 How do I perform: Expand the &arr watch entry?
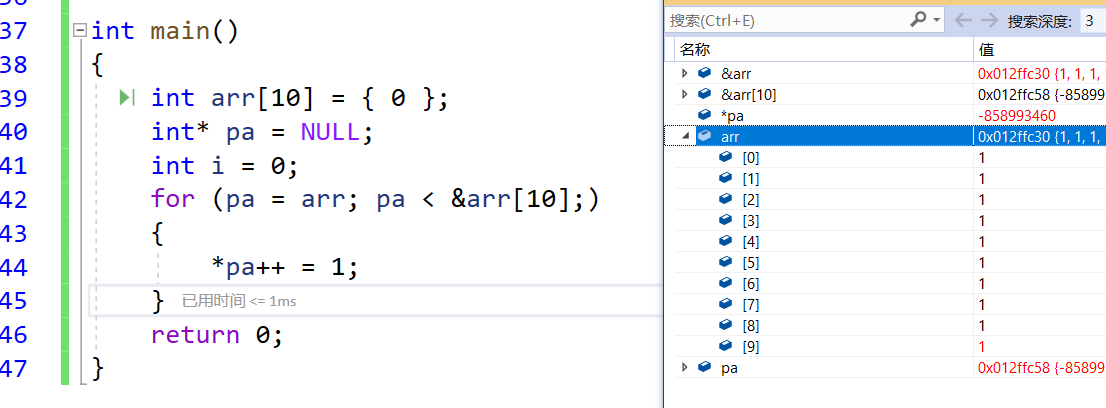click(683, 73)
